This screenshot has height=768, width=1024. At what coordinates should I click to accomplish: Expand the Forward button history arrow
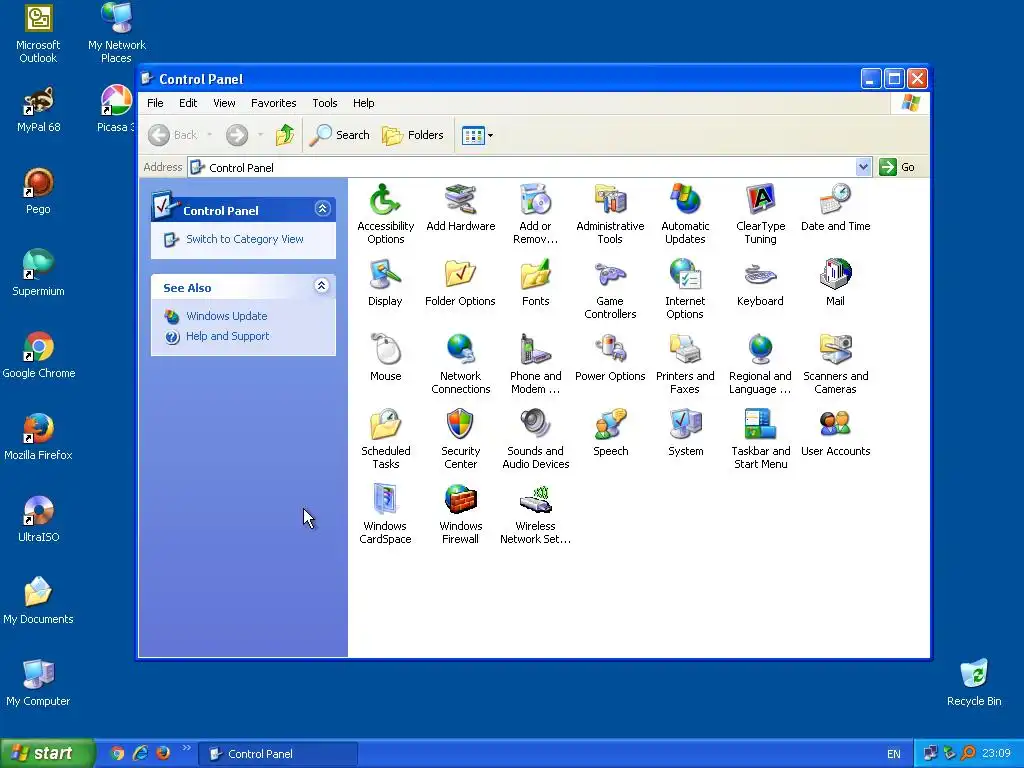pyautogui.click(x=260, y=135)
